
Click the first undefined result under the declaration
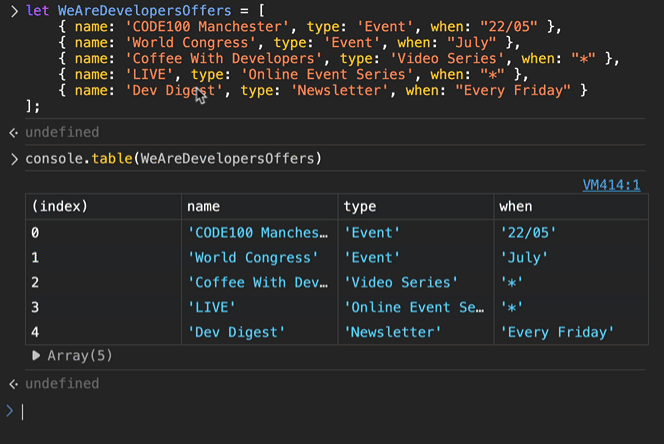(62, 132)
